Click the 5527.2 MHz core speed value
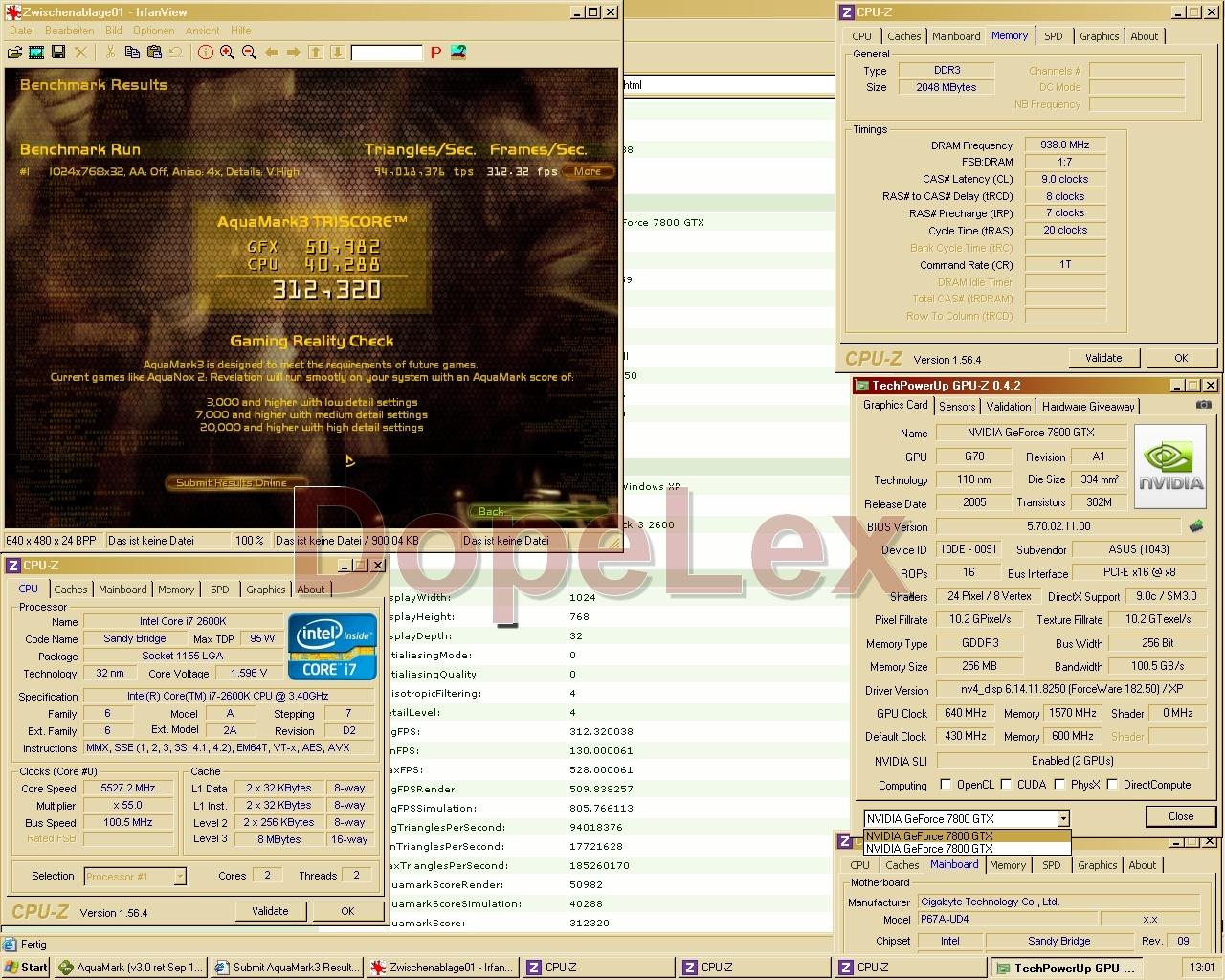The image size is (1225, 980). [x=128, y=789]
